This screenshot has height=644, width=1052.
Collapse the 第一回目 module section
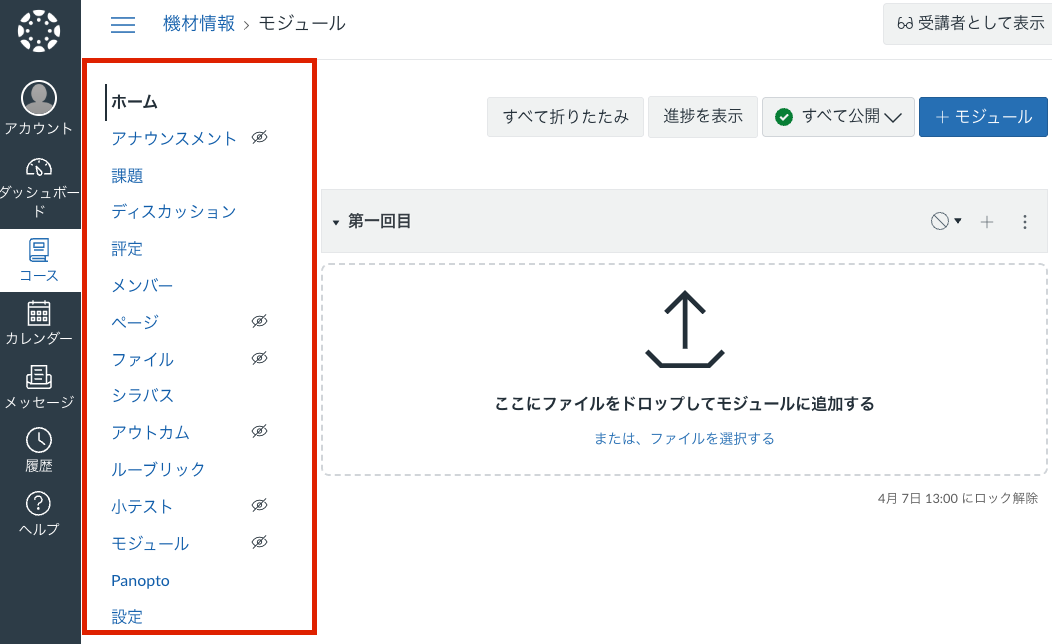pyautogui.click(x=336, y=222)
